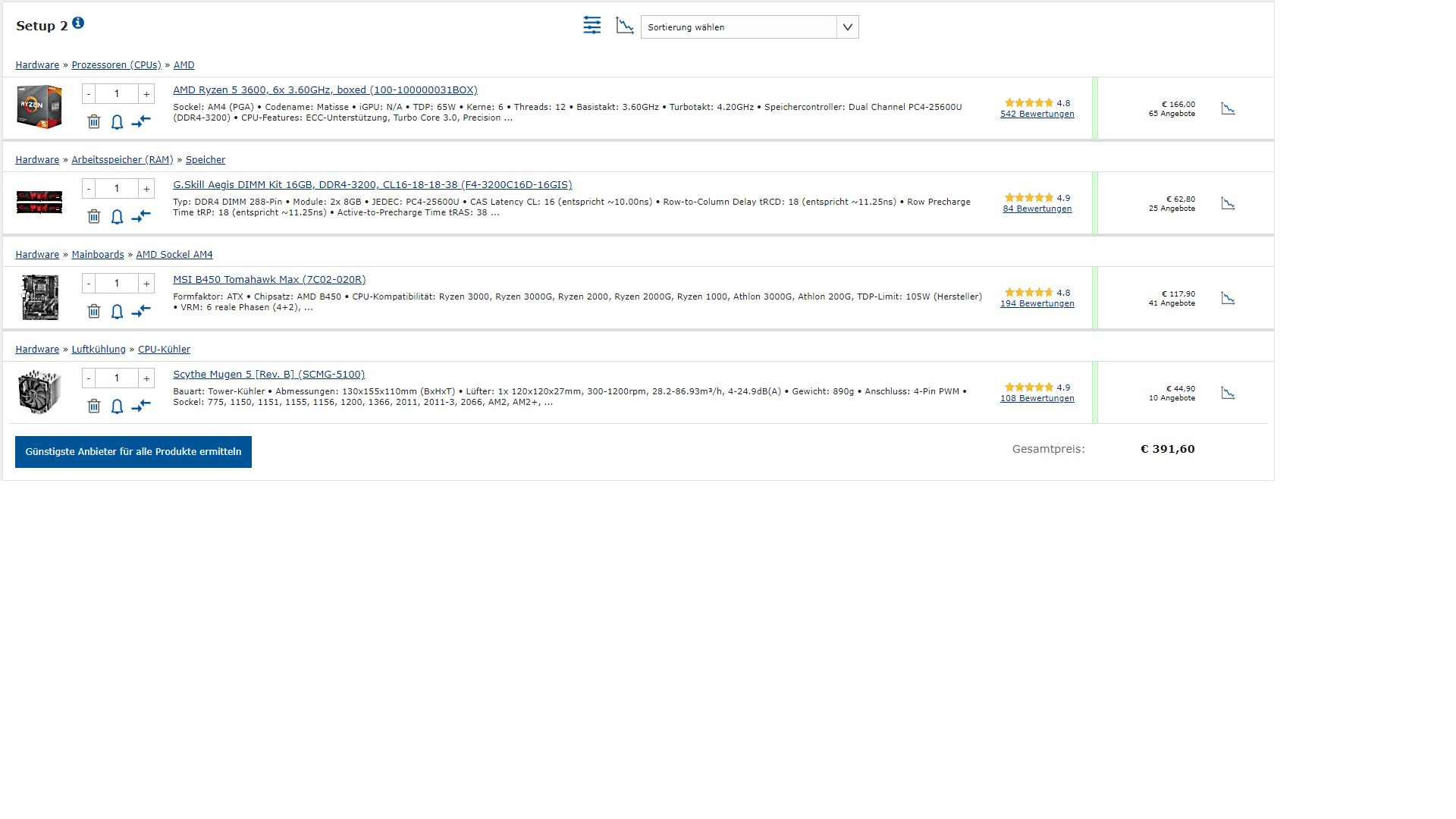The image size is (1456, 819).
Task: Open 542 Bewertungen reviews link
Action: pyautogui.click(x=1037, y=115)
